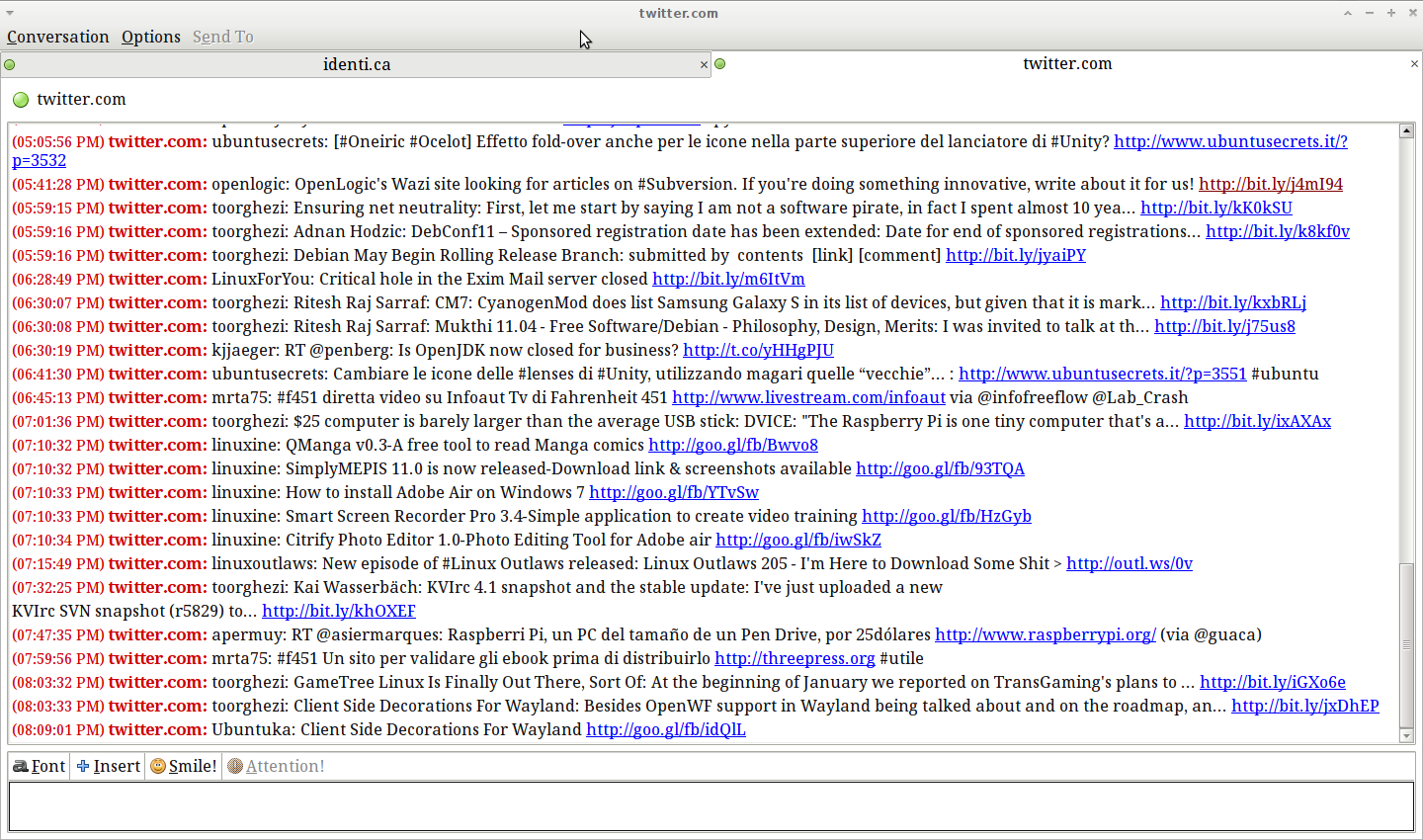The width and height of the screenshot is (1423, 840).
Task: Open link http://bit.ly/kxbRLj
Action: tap(1233, 302)
